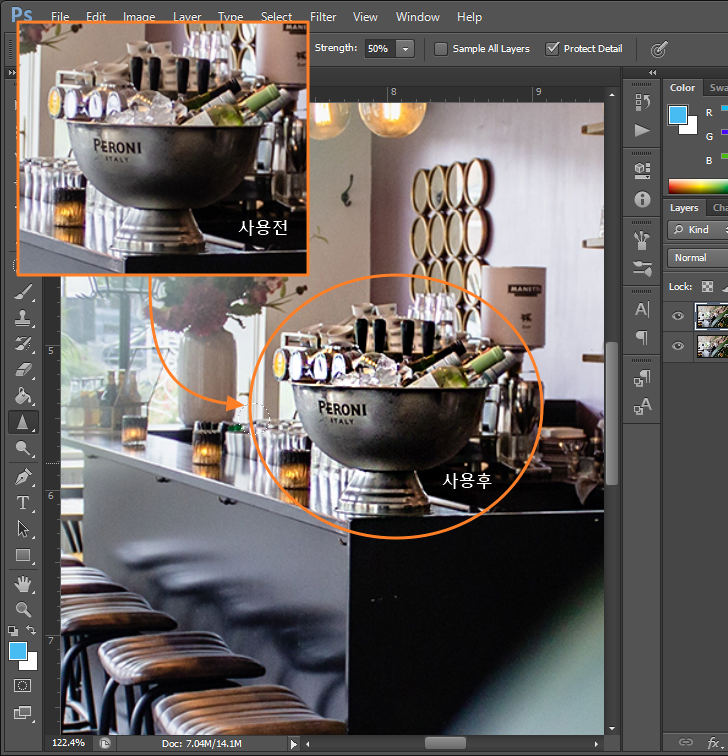728x756 pixels.
Task: Toggle Quick Mask mode
Action: click(x=23, y=685)
